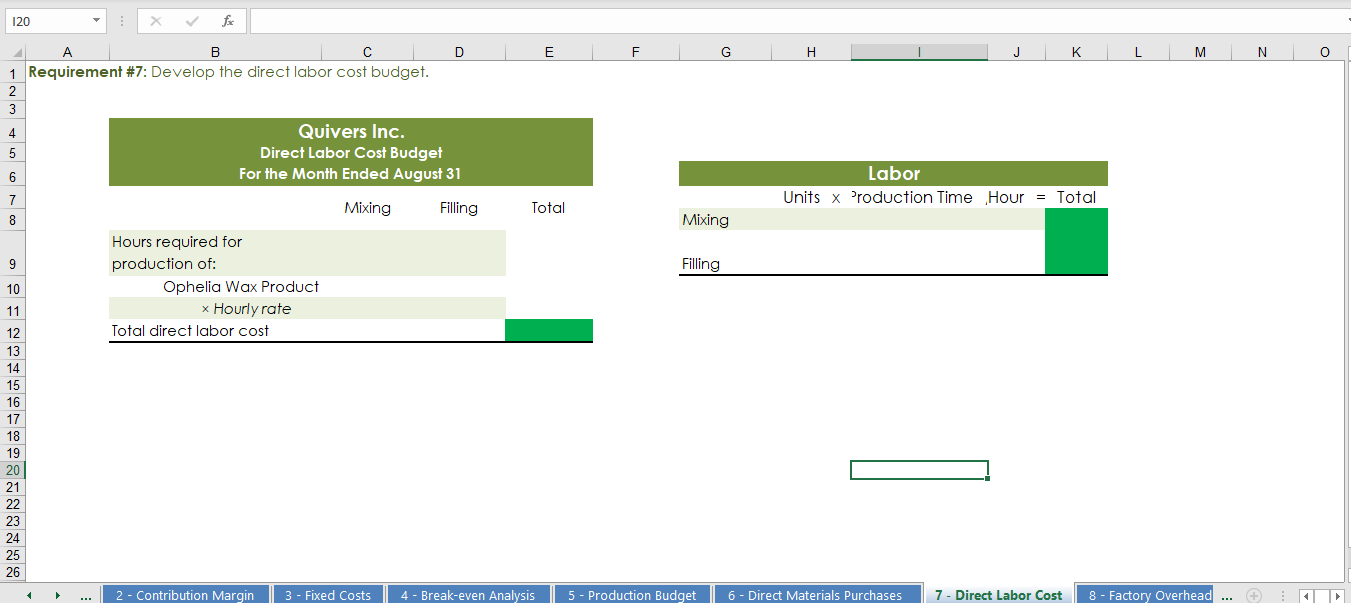
Task: Select column I header
Action: click(x=919, y=52)
